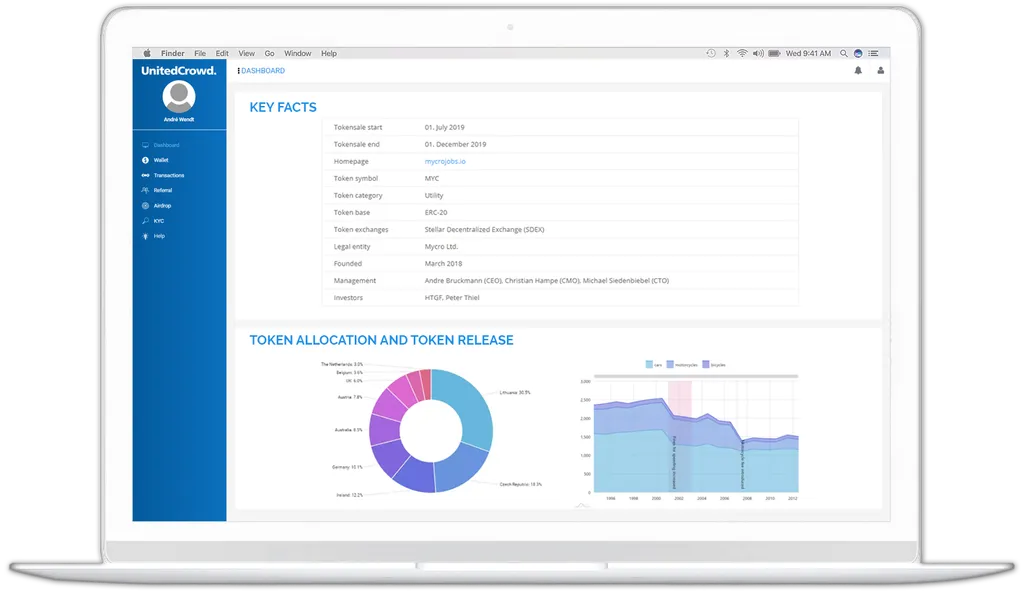
Task: Click the Token base value ERC-20
Action: [x=436, y=212]
